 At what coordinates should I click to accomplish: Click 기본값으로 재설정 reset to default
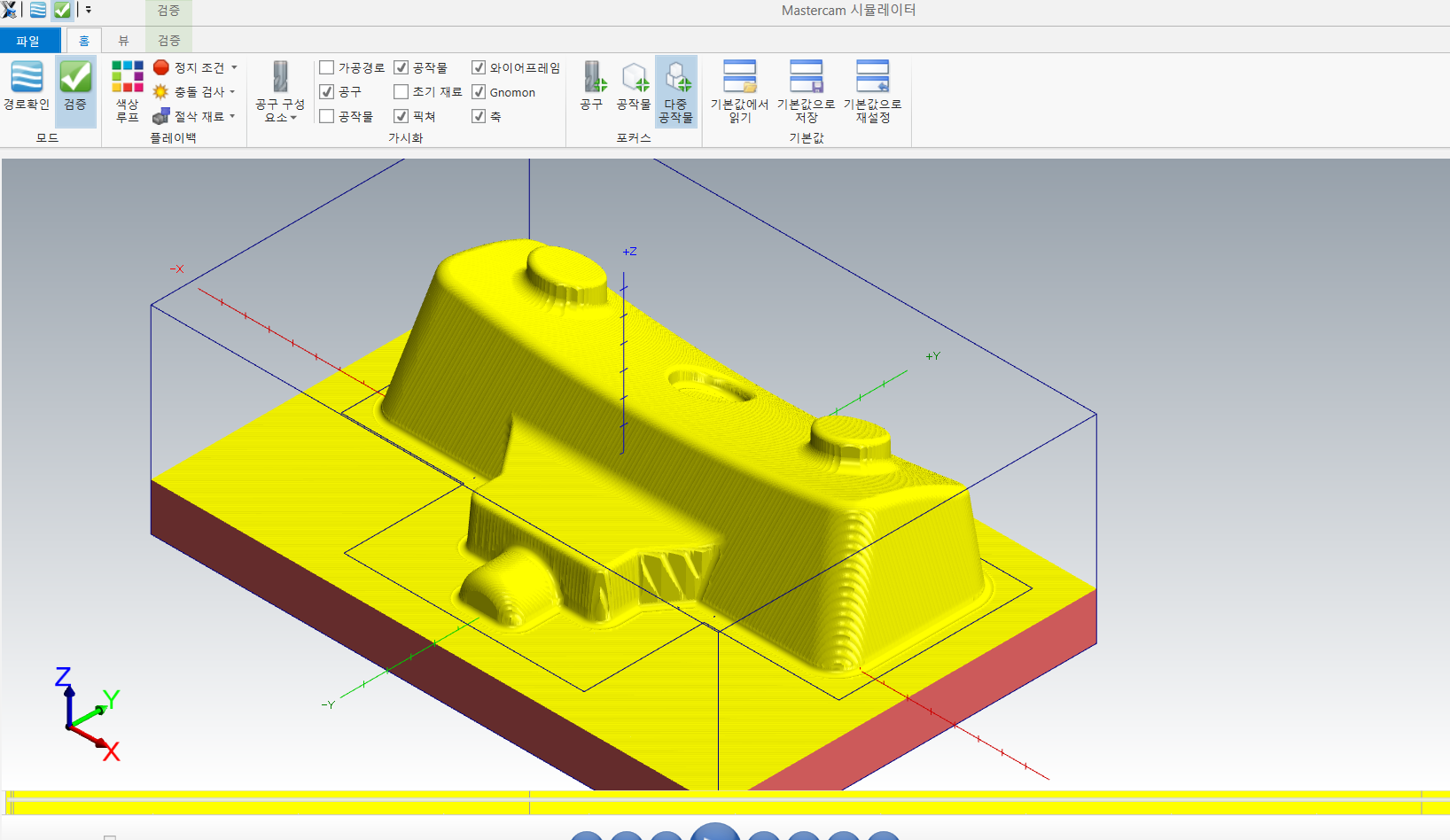tap(873, 91)
